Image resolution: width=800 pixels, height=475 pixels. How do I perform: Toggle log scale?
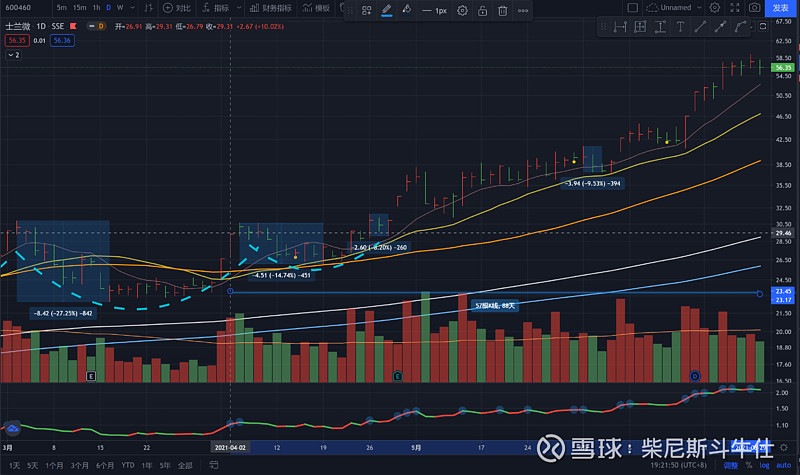coord(764,465)
